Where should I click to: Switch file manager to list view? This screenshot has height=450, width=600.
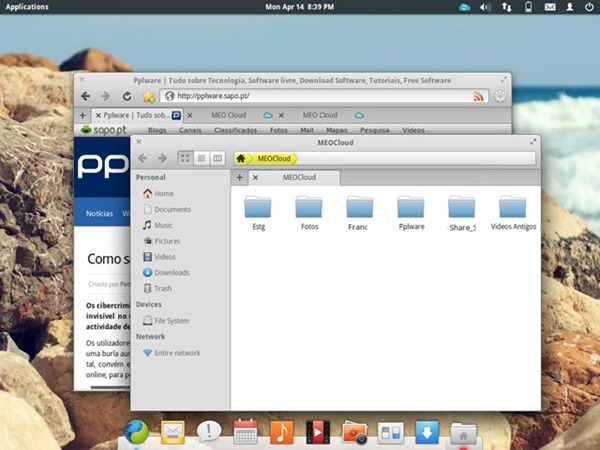[x=202, y=158]
